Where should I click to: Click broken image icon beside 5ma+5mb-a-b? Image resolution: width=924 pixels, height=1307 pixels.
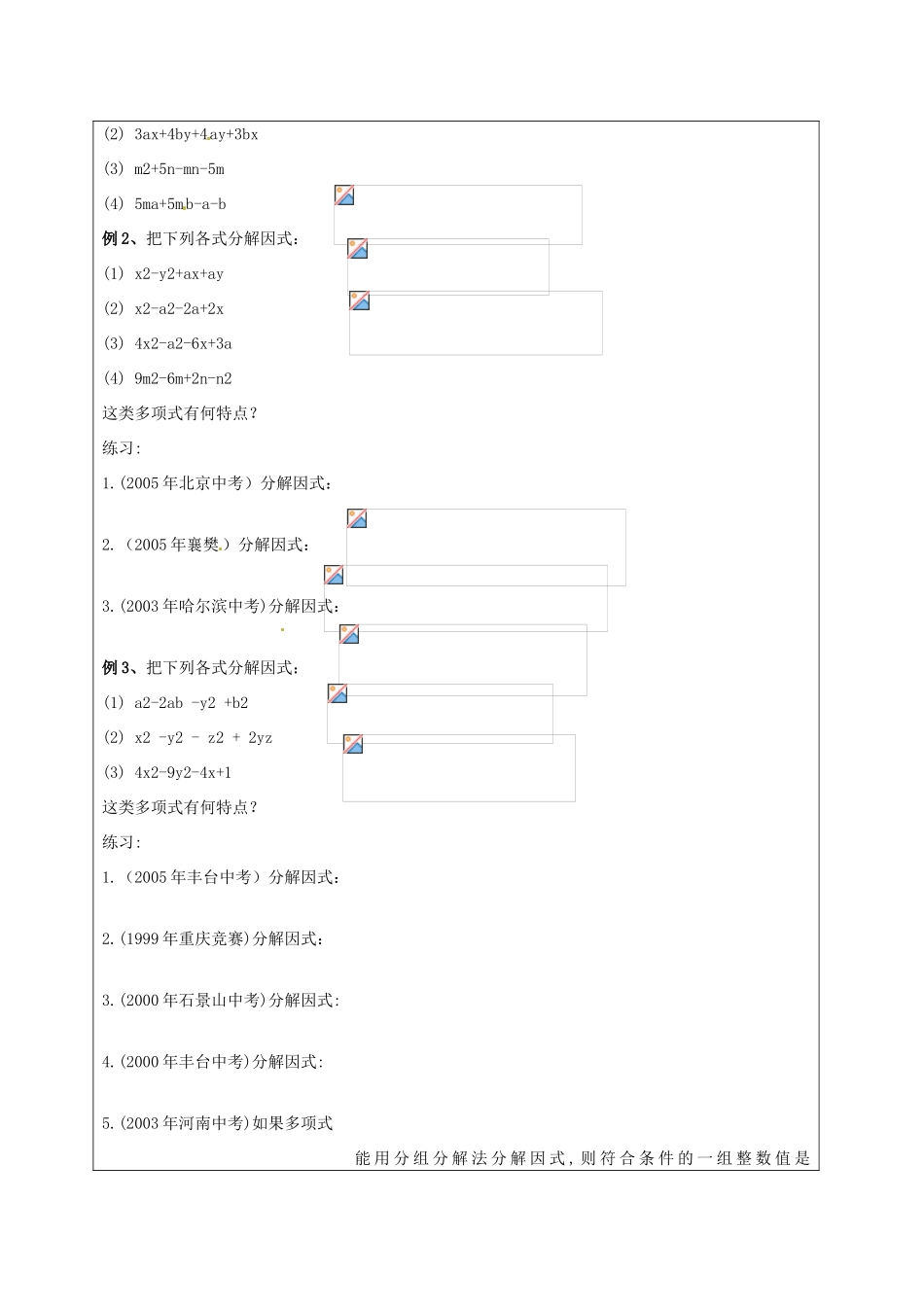pos(344,195)
